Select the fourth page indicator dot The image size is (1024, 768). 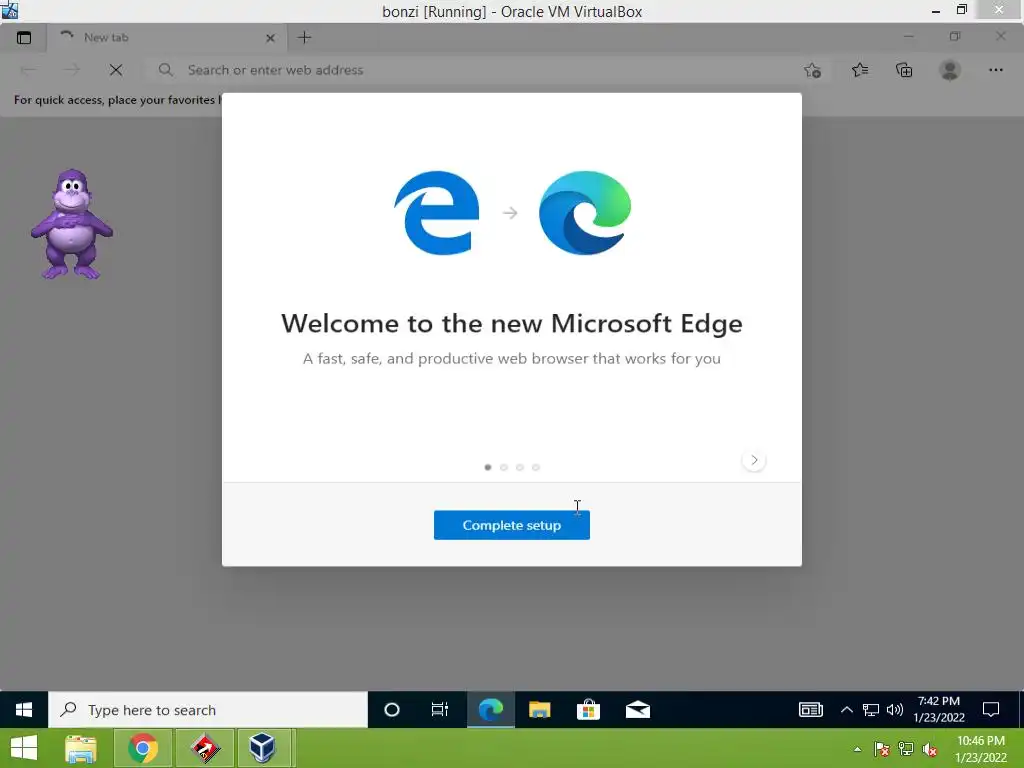click(536, 467)
